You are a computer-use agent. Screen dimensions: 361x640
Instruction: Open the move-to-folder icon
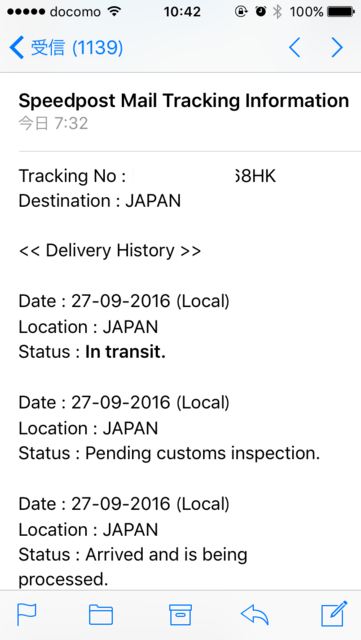(x=101, y=614)
